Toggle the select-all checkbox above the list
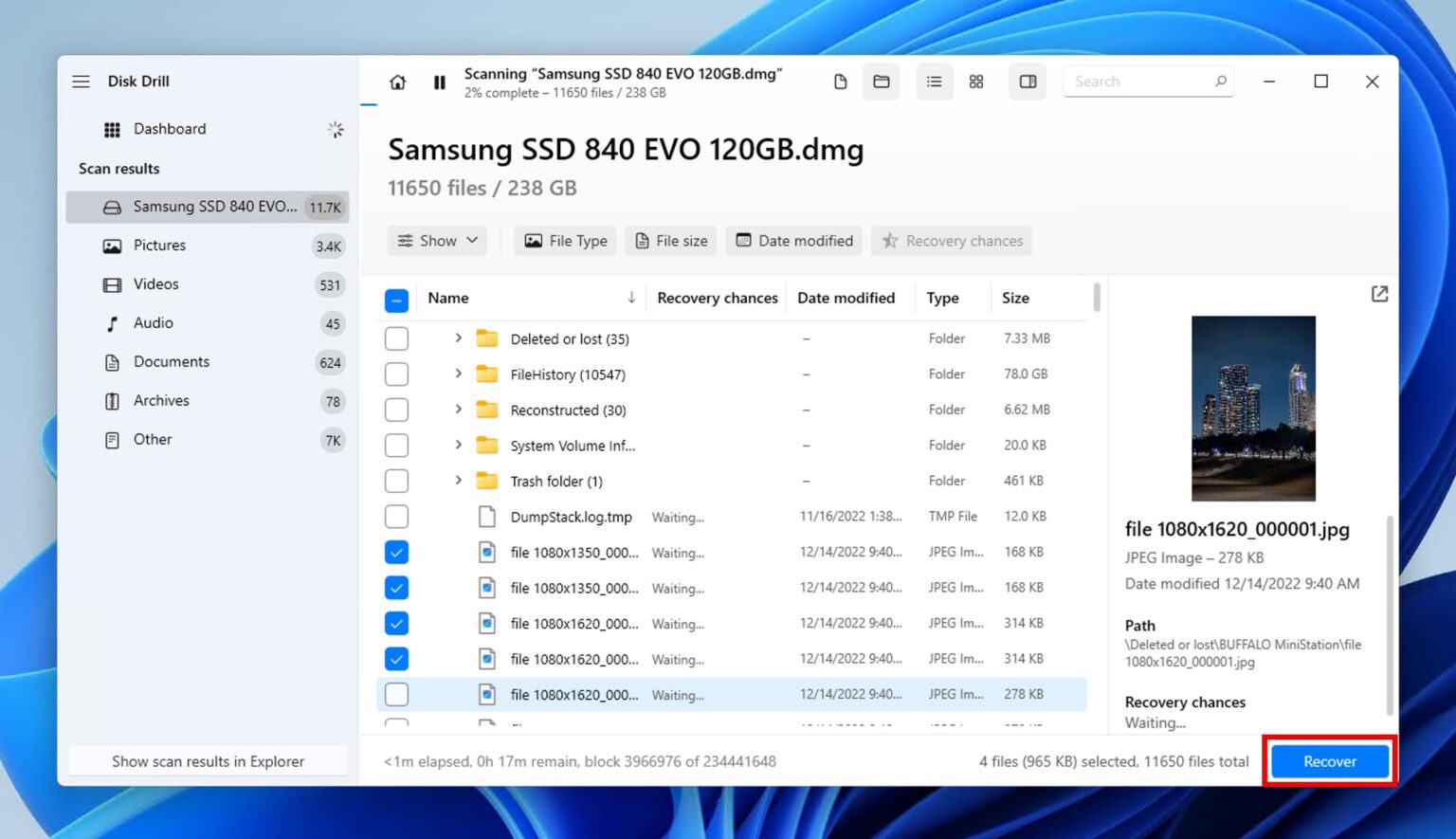 pos(396,299)
